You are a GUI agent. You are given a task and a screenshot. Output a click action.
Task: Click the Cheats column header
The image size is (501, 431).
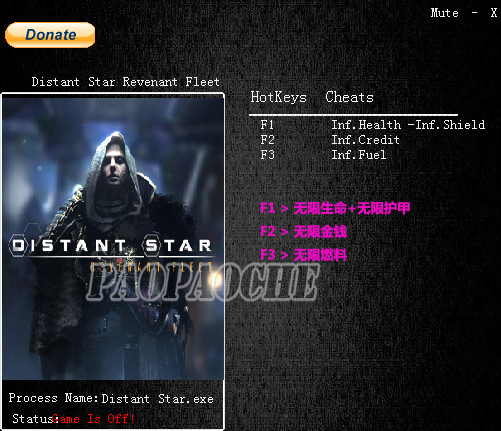point(349,97)
